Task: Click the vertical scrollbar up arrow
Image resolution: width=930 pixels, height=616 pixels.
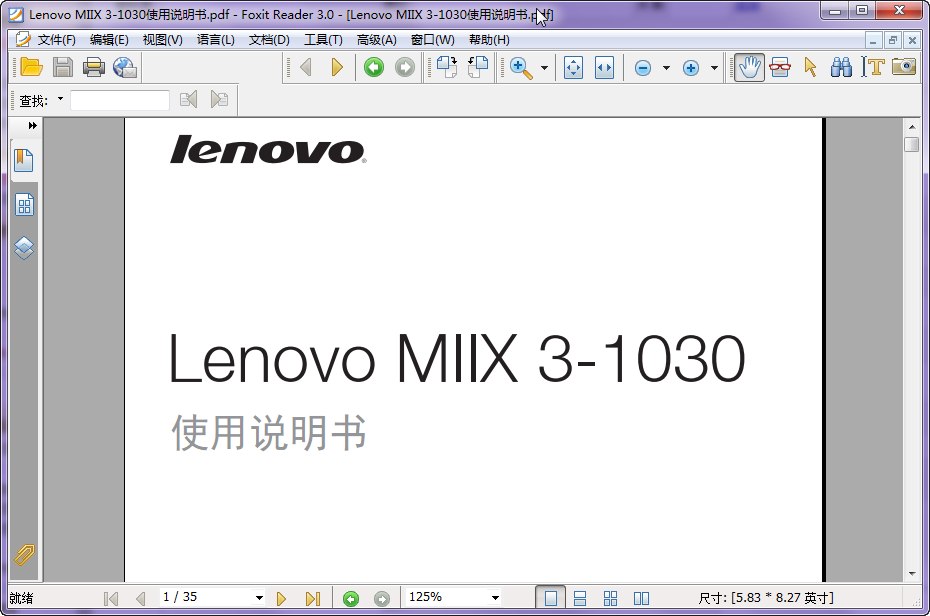Action: (912, 126)
